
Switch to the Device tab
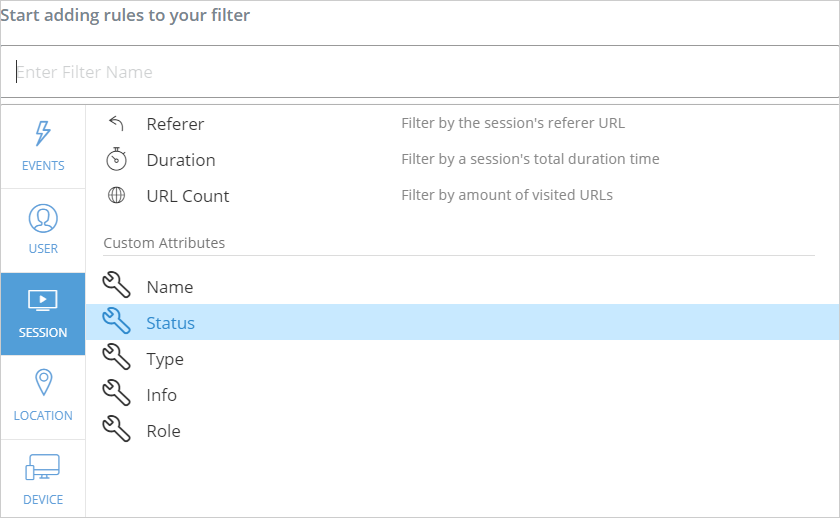click(43, 479)
